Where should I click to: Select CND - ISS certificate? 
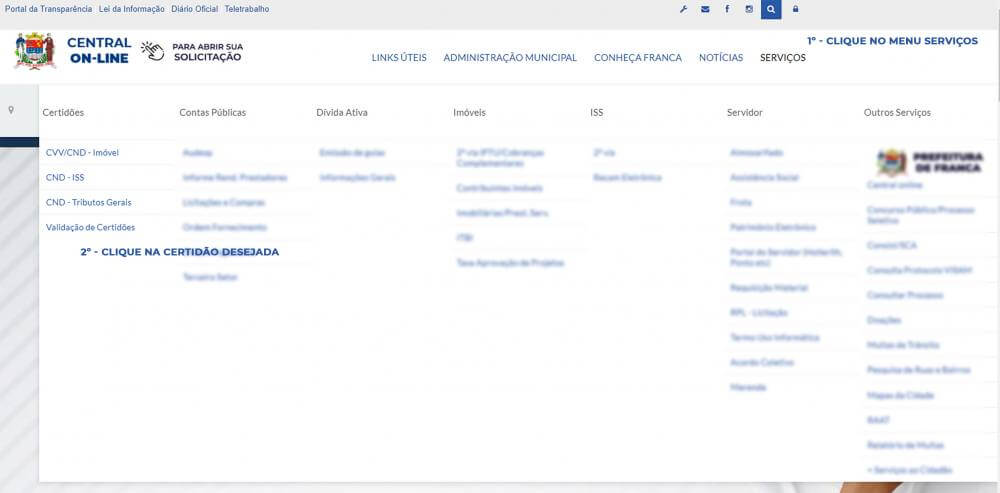pyautogui.click(x=65, y=177)
